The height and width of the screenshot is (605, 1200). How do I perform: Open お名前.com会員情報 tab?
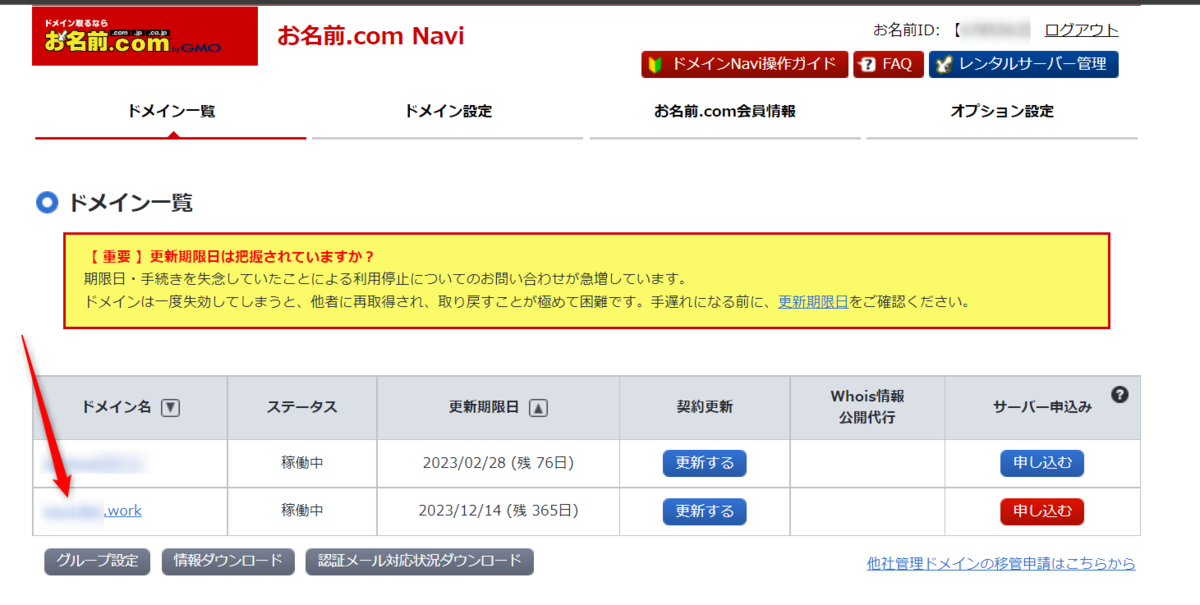(725, 112)
